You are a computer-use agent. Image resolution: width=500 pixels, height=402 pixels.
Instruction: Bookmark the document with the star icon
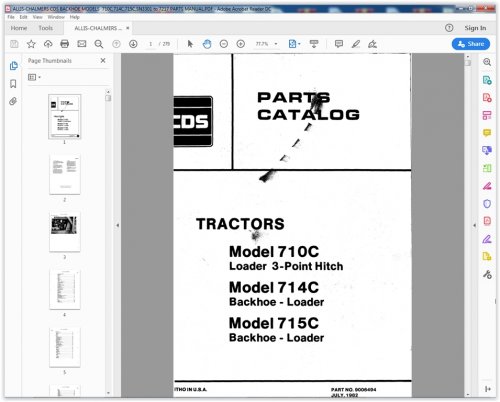click(x=31, y=44)
